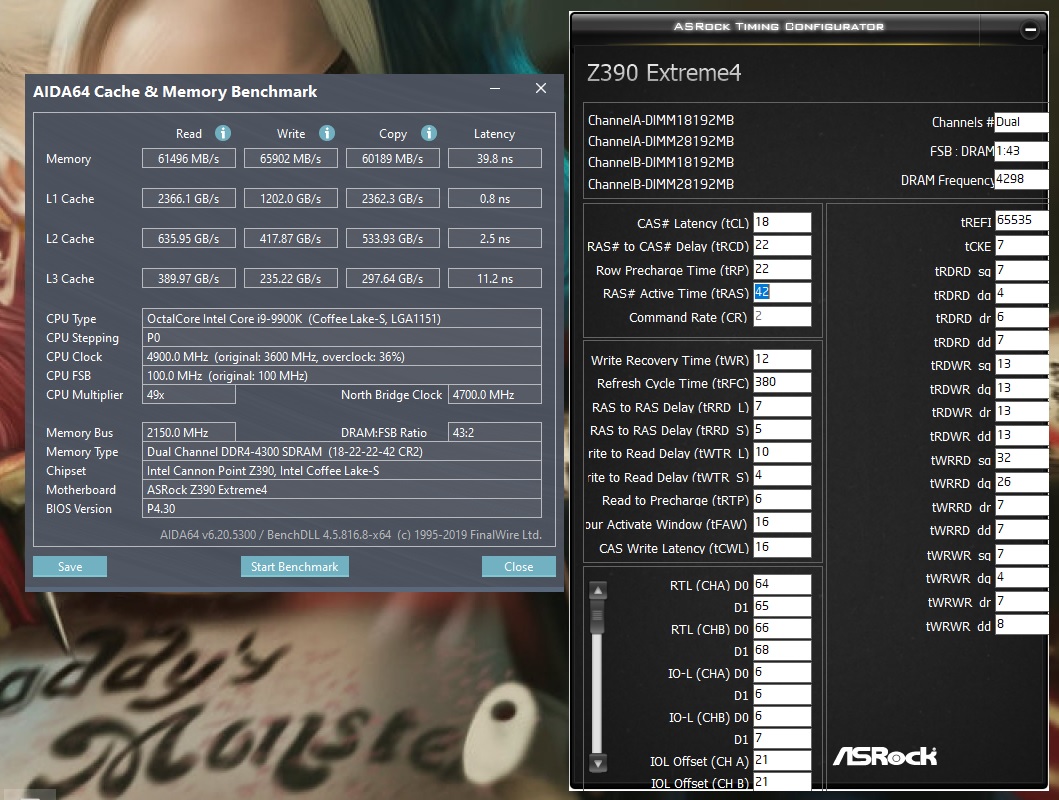Viewport: 1059px width, 800px height.
Task: Click the Copy info icon in AIDA64
Action: 429,133
